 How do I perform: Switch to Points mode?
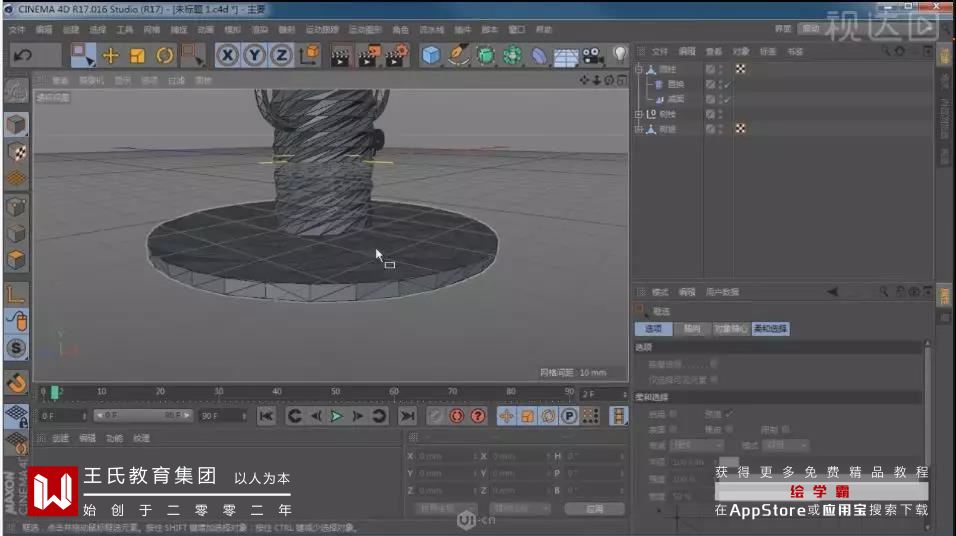click(x=16, y=207)
